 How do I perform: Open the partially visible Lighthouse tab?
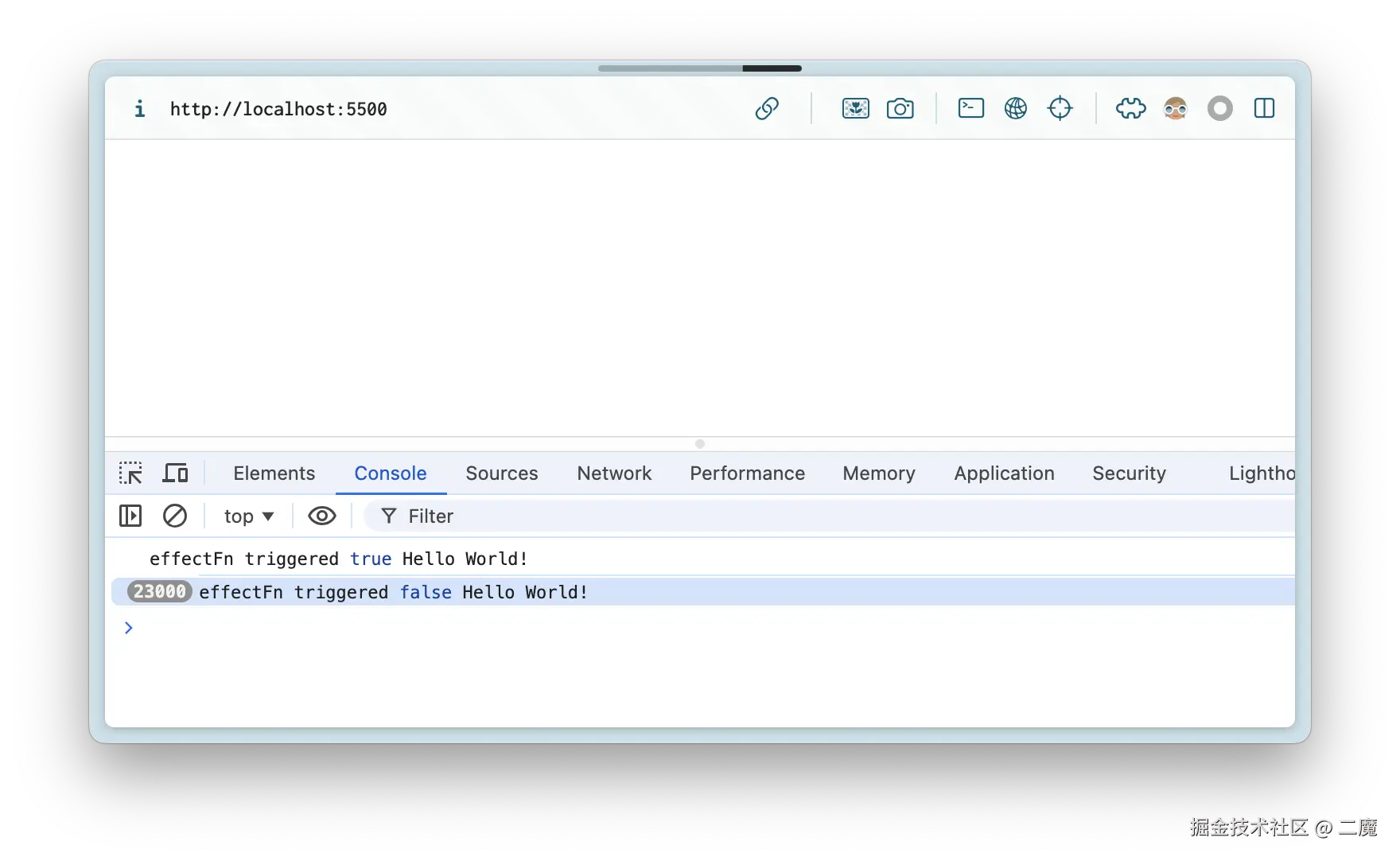pos(1262,473)
